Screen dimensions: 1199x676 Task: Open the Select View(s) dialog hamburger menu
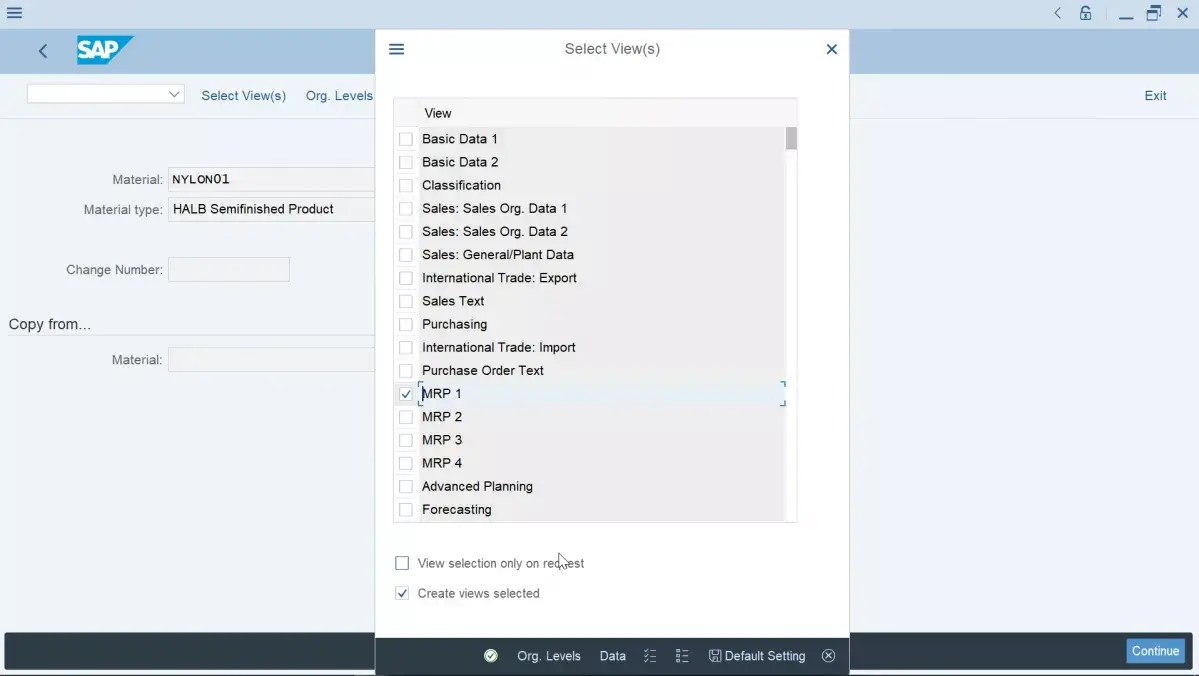[x=396, y=49]
